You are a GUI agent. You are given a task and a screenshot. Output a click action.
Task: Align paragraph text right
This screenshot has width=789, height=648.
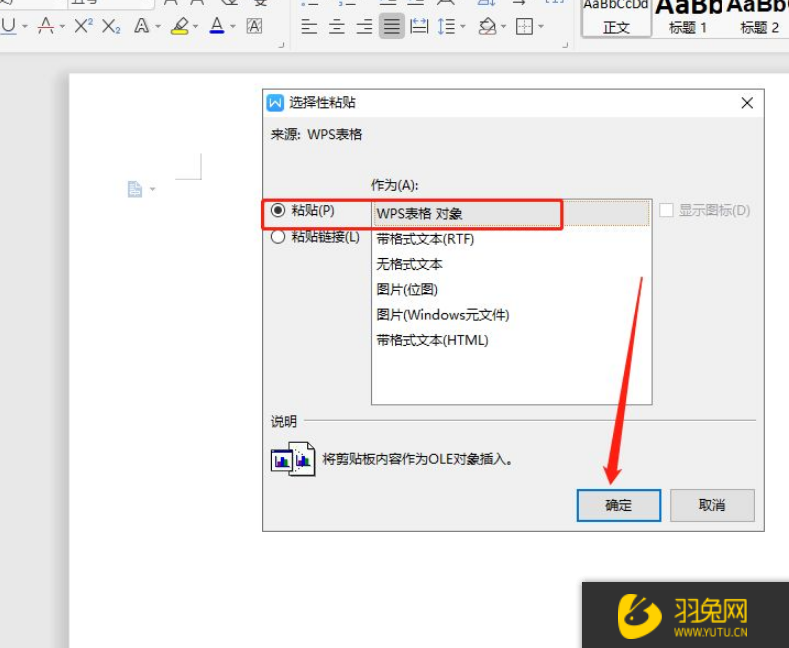pos(364,26)
